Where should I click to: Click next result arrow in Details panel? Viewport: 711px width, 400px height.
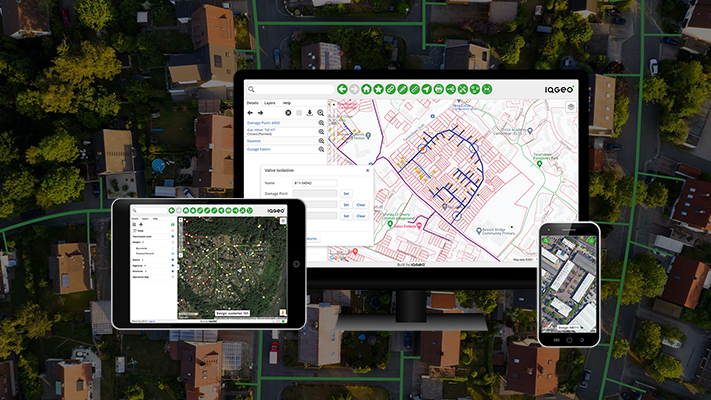(260, 112)
